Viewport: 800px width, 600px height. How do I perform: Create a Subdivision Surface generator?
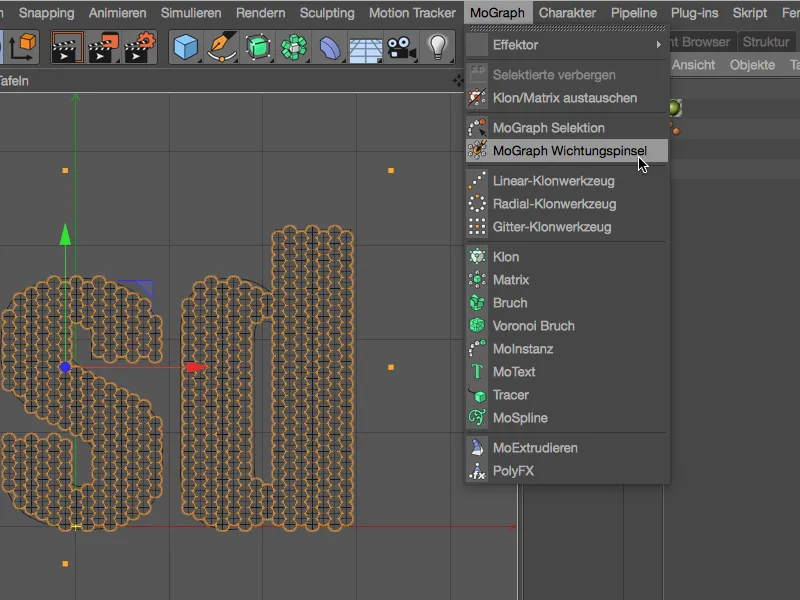pyautogui.click(x=260, y=43)
